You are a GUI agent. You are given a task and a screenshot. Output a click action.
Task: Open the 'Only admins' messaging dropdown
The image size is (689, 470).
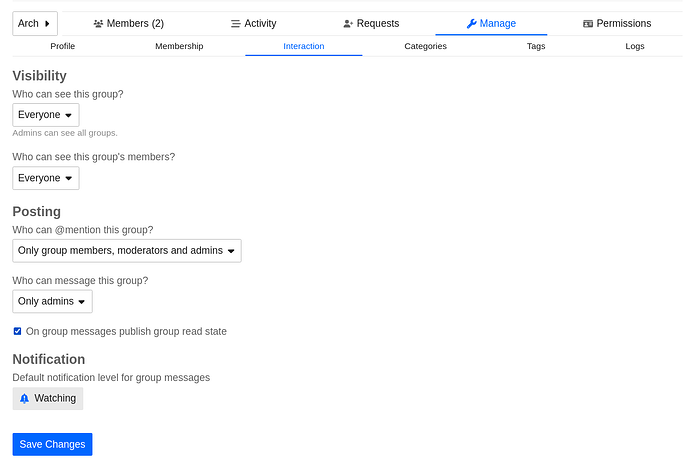(52, 301)
